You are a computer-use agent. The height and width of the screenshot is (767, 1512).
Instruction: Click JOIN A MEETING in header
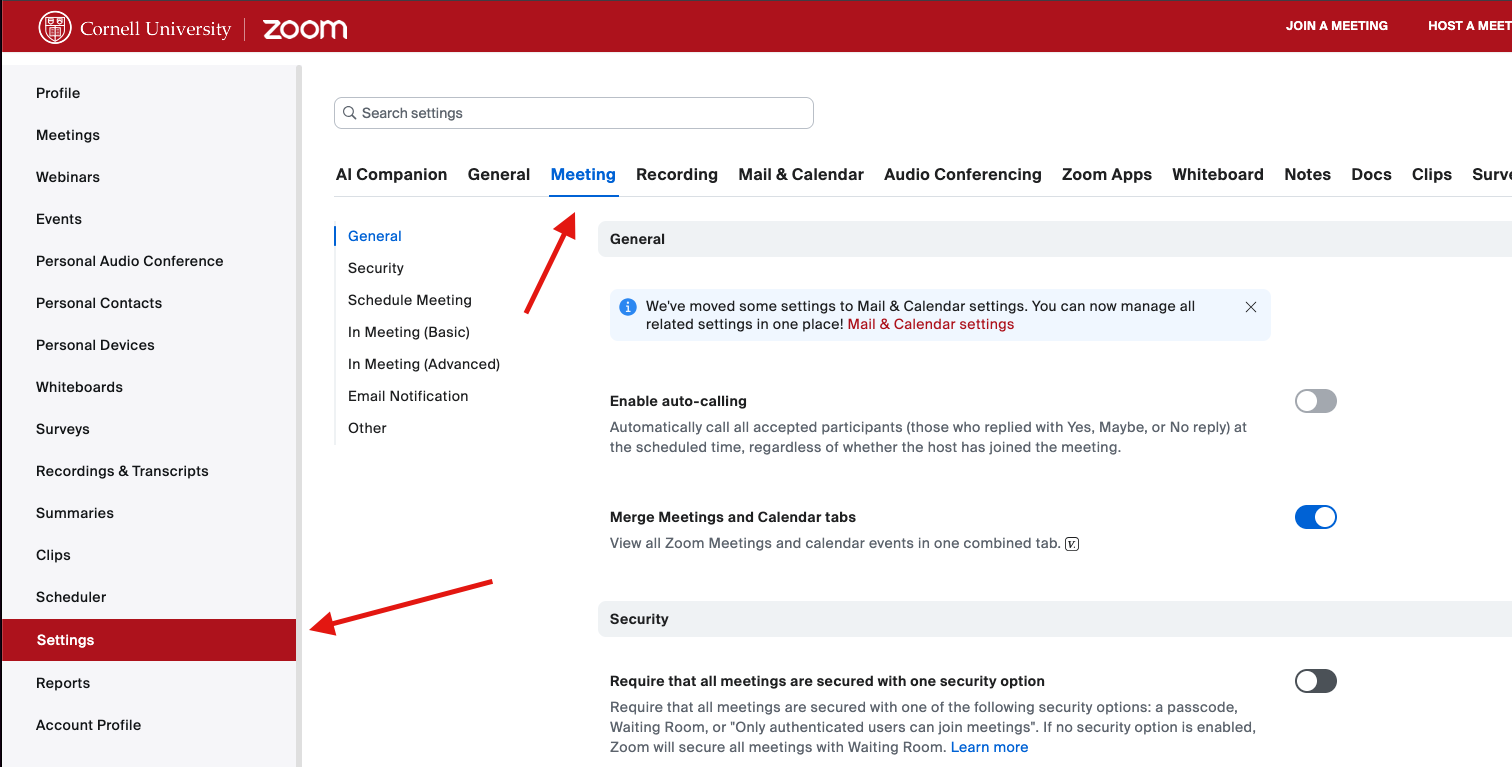pyautogui.click(x=1336, y=26)
